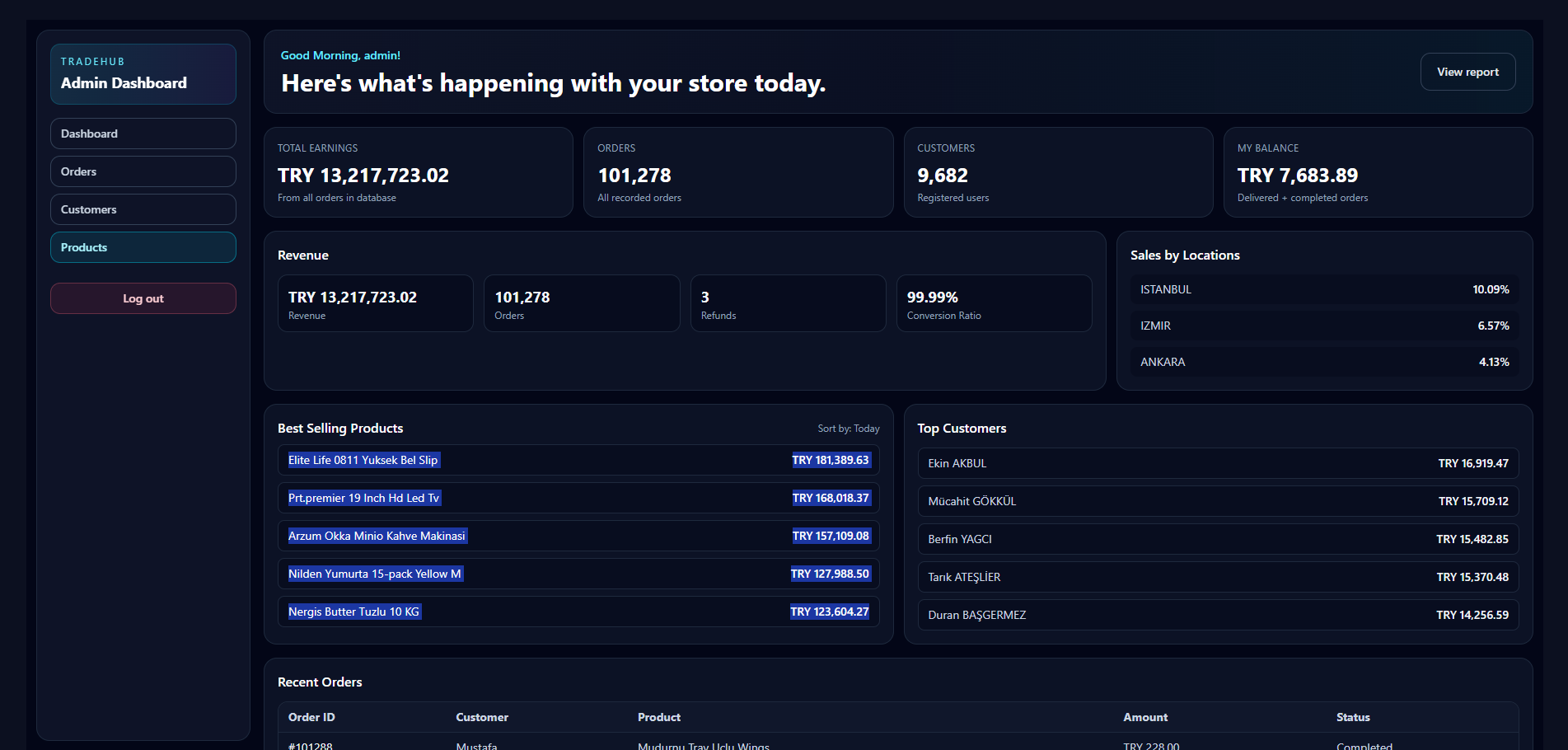The width and height of the screenshot is (1568, 750).
Task: Click Total Earnings value TRY 13,217,723.02
Action: [x=363, y=176]
